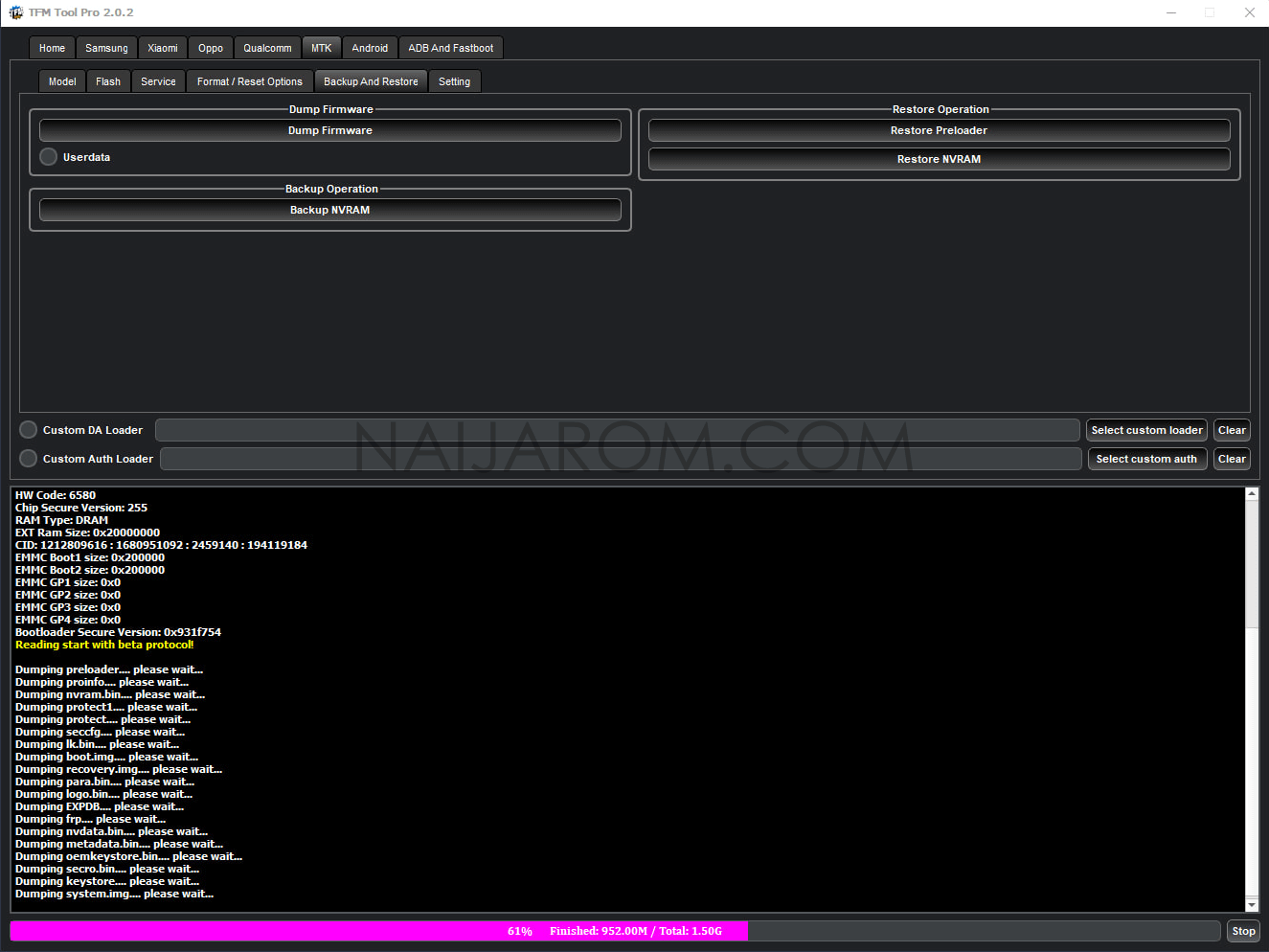Click the 'HW Code: 6580' log line
The image size is (1269, 952).
(x=56, y=495)
